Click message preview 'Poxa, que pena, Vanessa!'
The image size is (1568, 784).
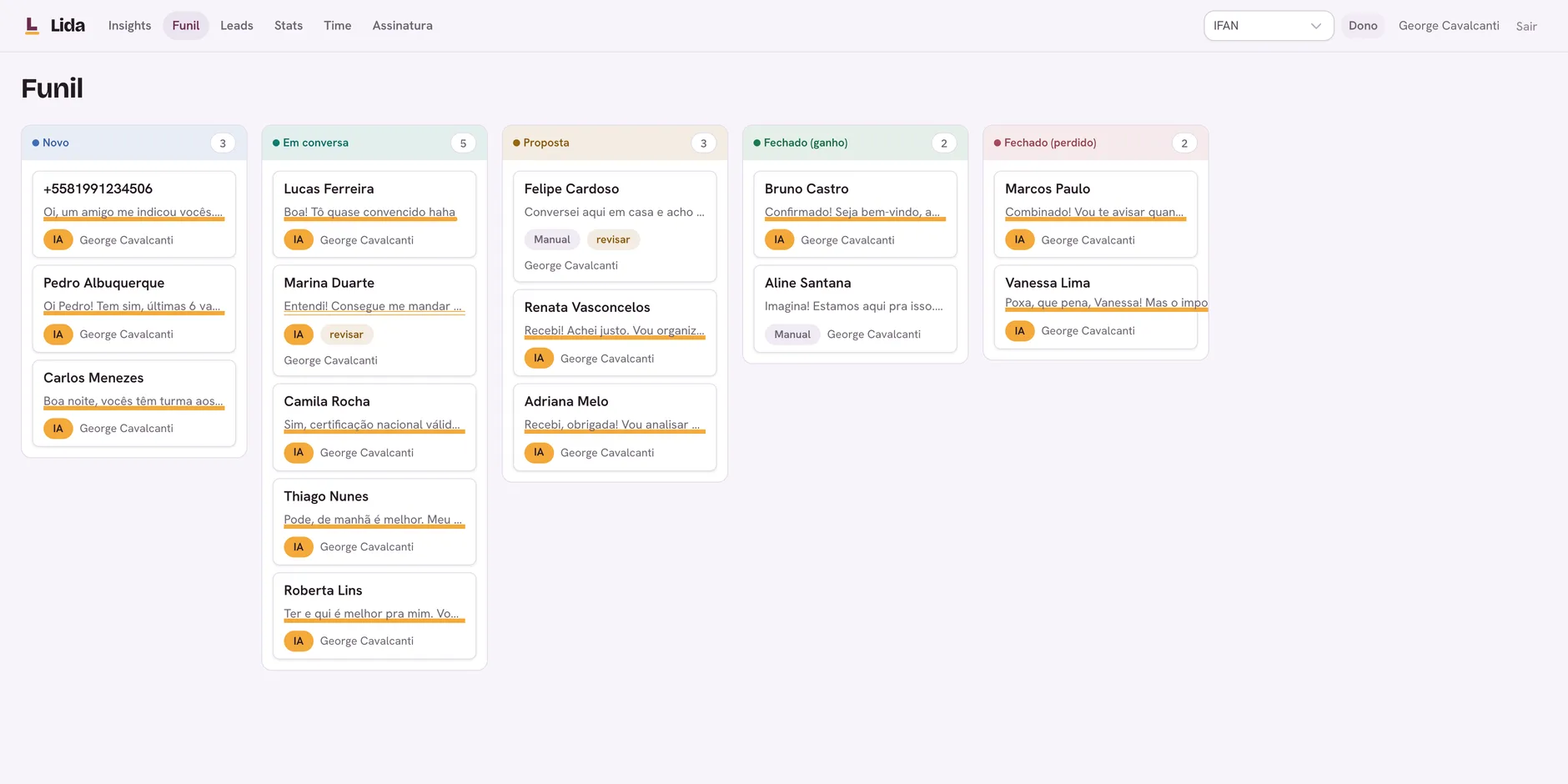(x=1106, y=303)
